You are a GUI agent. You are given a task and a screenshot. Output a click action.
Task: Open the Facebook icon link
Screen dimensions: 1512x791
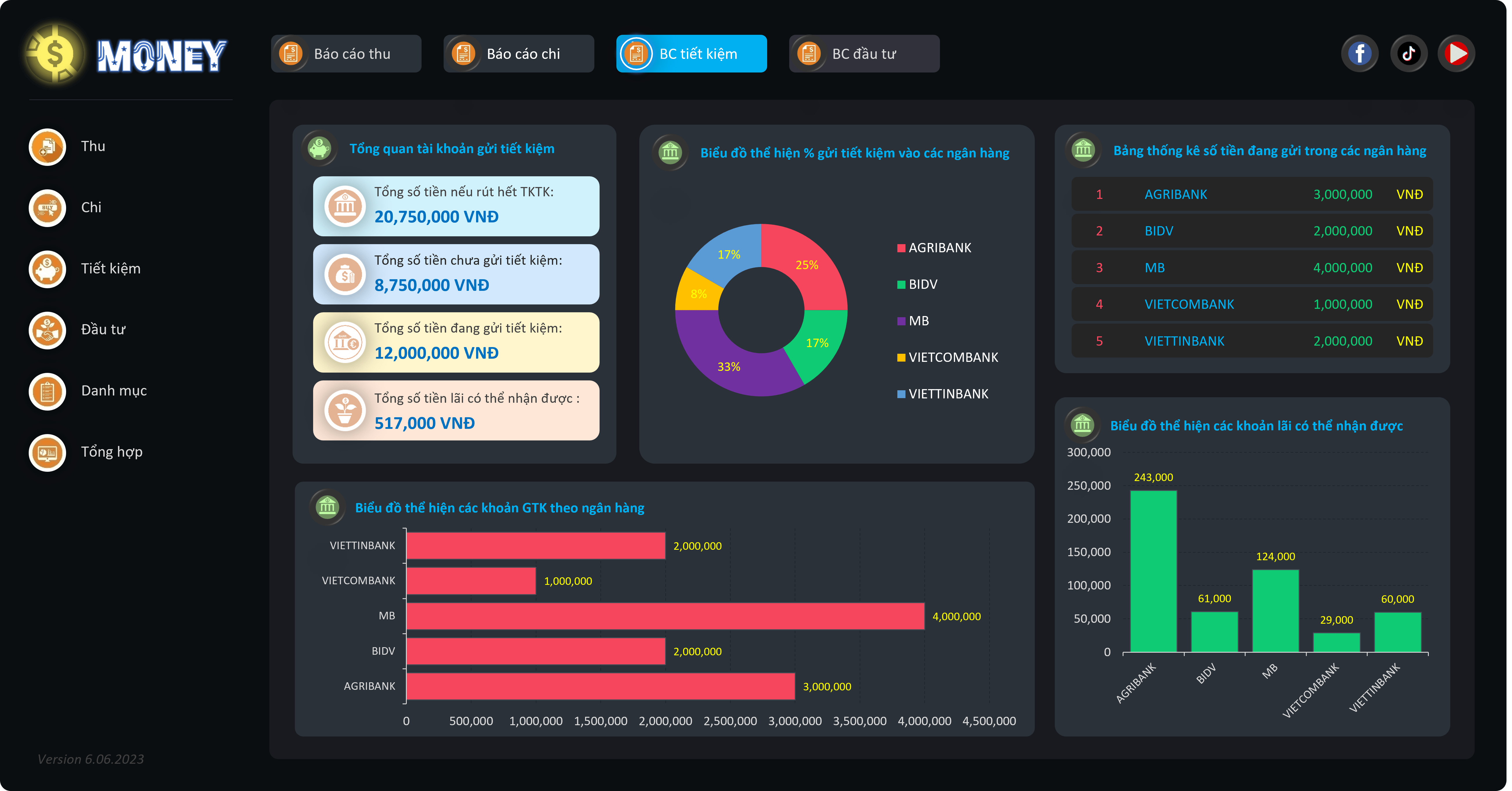[x=1359, y=53]
